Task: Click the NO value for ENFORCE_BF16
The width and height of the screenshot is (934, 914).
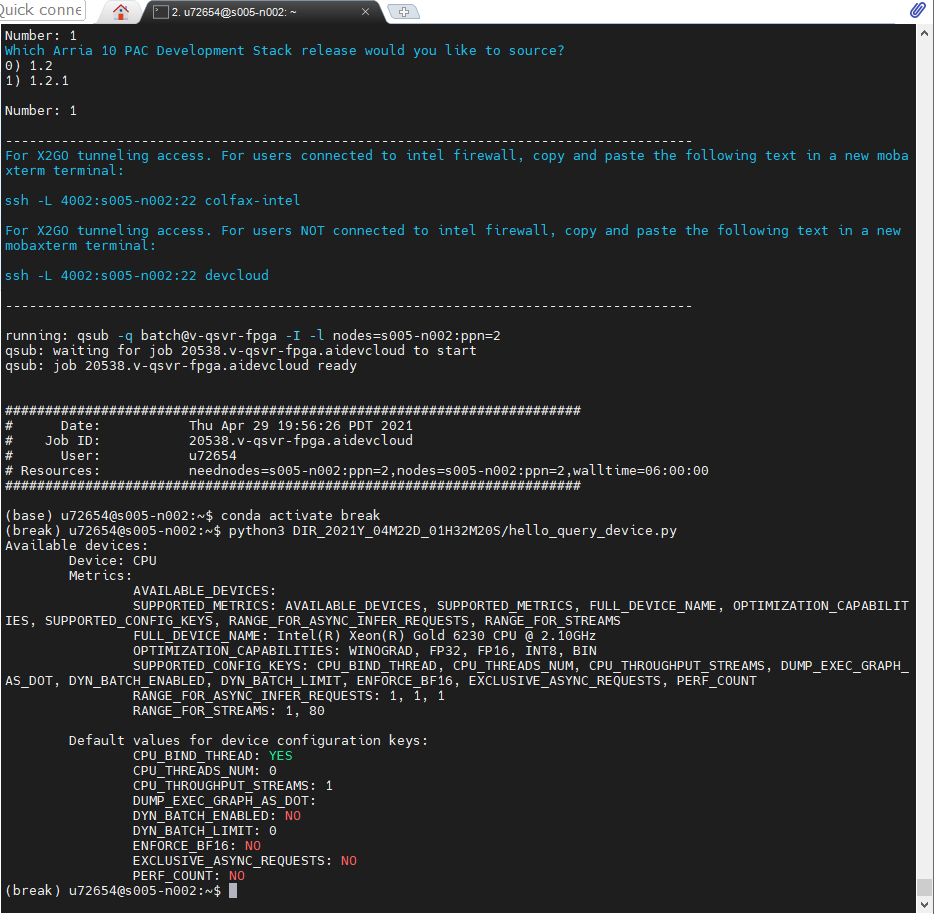Action: pos(253,846)
